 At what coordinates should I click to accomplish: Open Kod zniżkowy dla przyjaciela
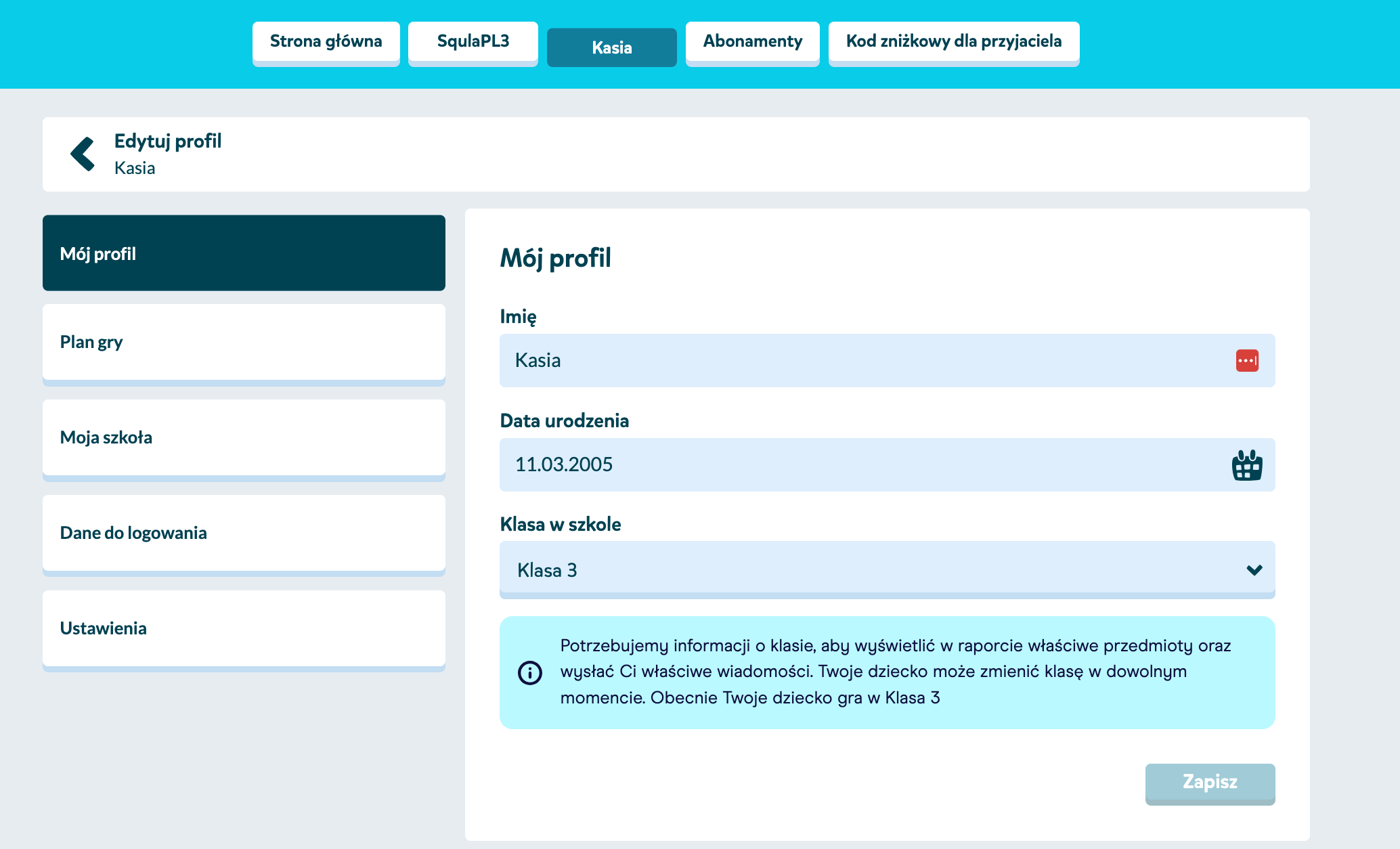click(x=953, y=42)
